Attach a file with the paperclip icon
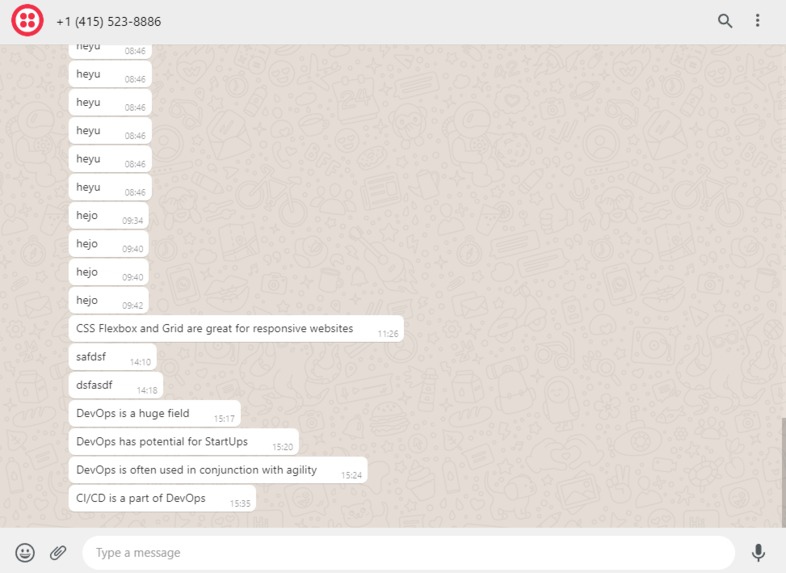 (58, 552)
